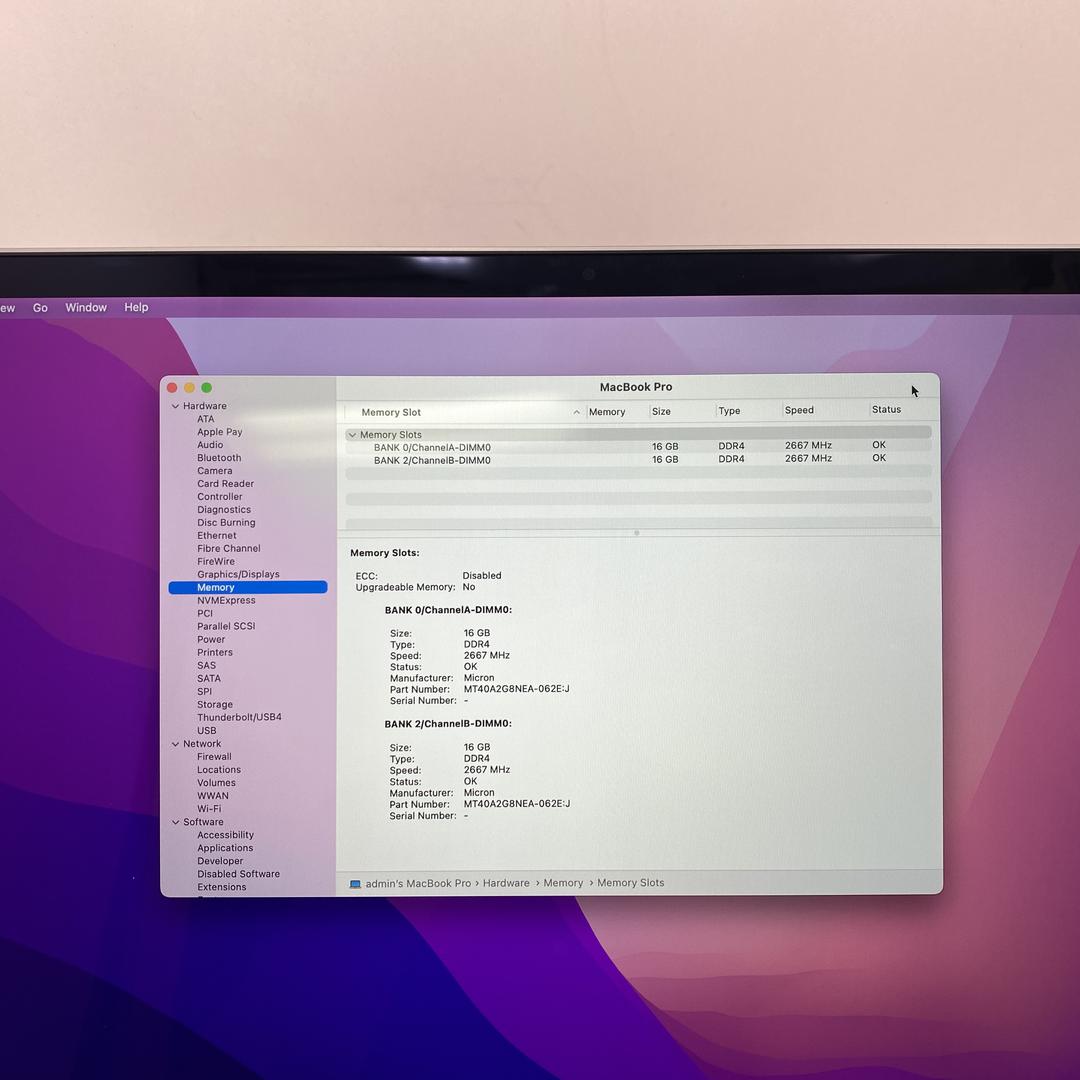The image size is (1080, 1080).
Task: Select USB in the sidebar
Action: click(207, 731)
